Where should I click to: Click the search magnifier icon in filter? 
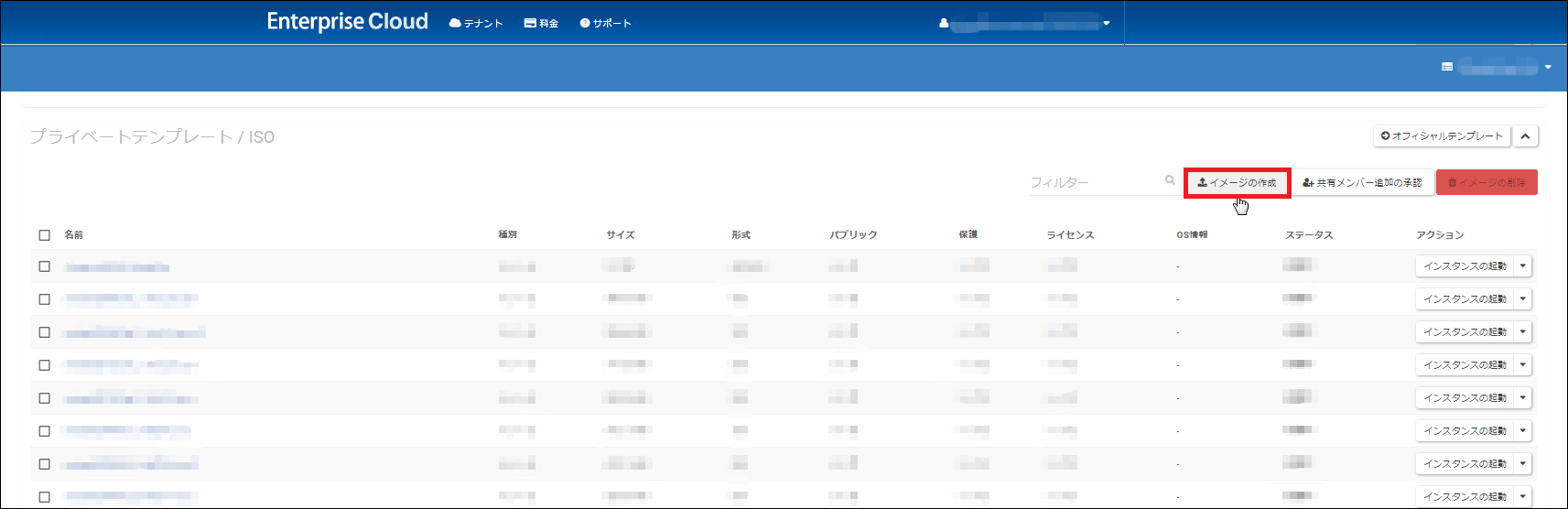[1170, 180]
